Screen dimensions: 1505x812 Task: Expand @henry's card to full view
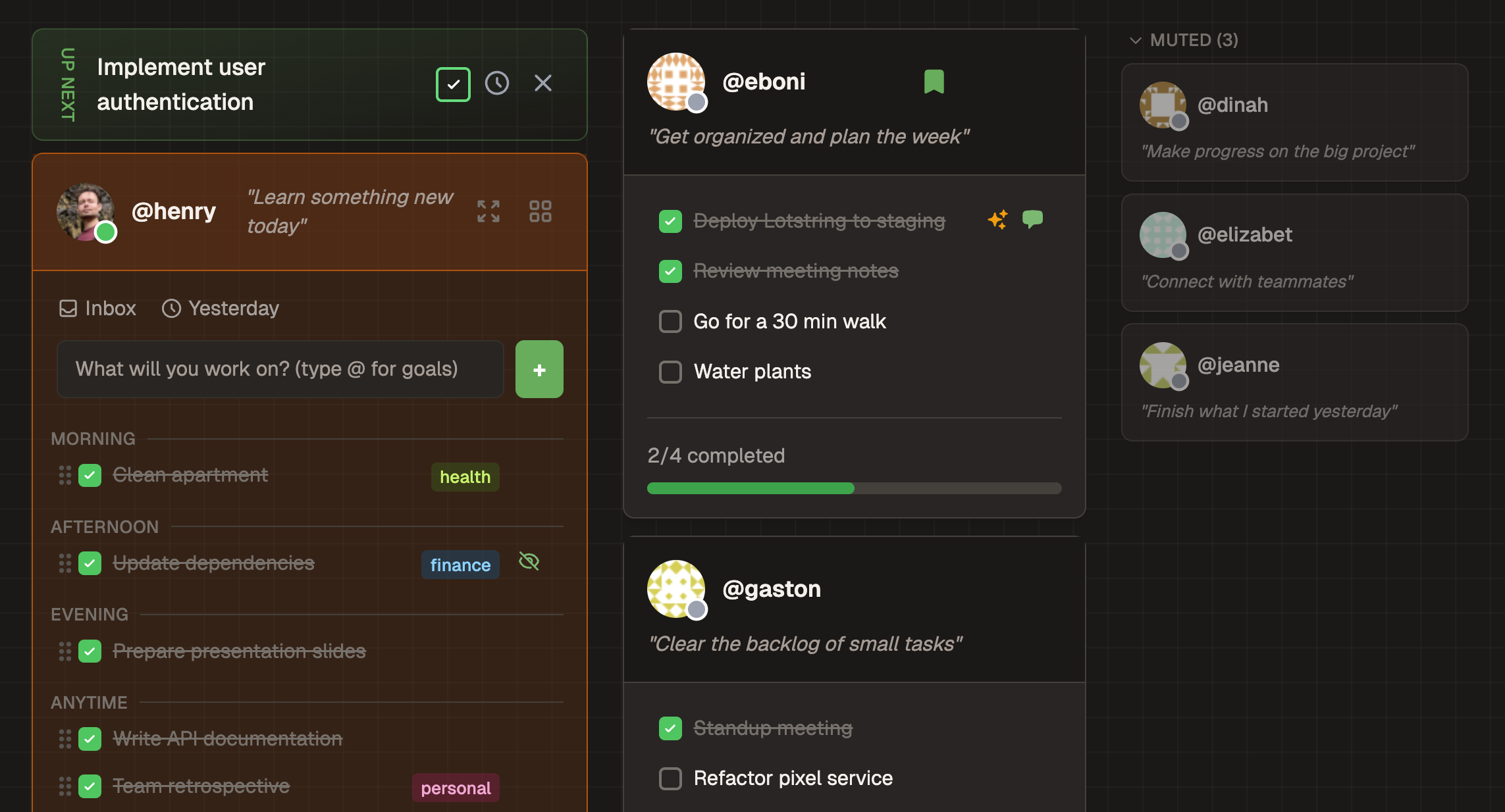click(488, 211)
